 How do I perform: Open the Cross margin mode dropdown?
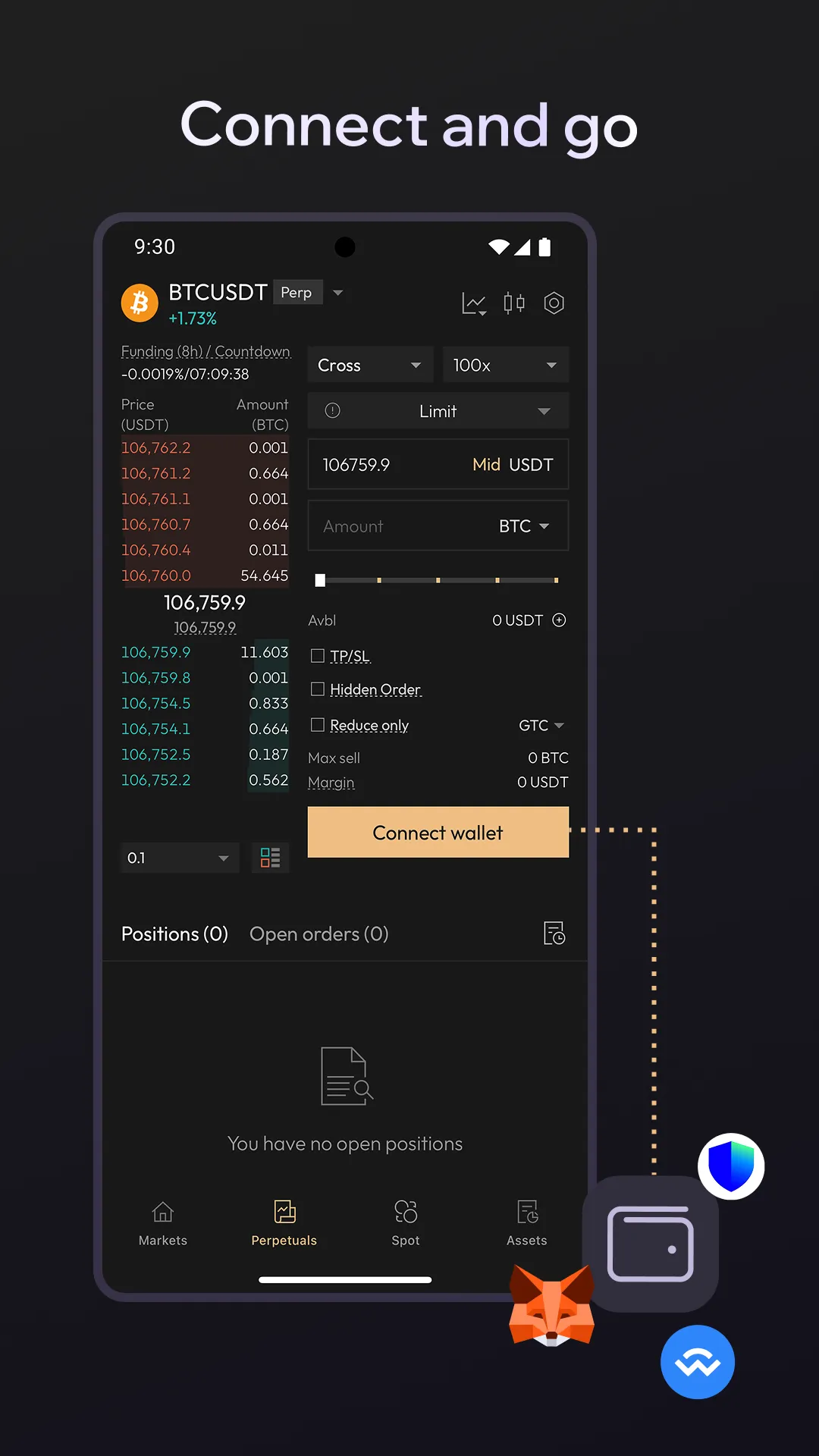point(370,365)
